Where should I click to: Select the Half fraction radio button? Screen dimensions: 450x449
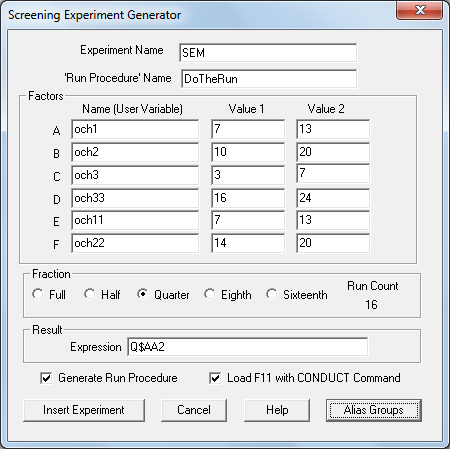point(90,294)
